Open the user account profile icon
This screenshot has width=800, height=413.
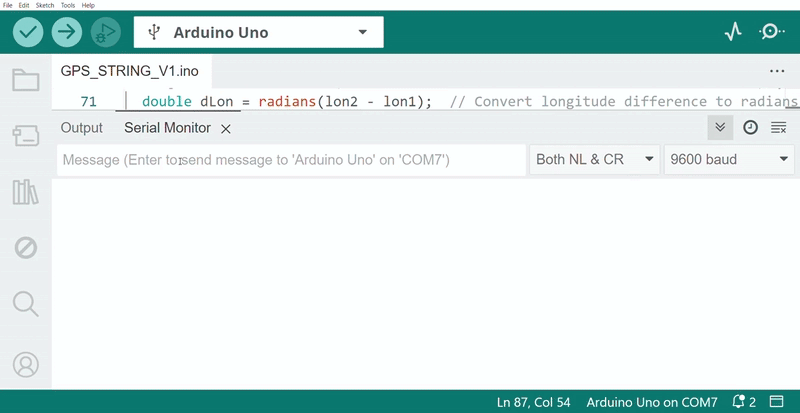tap(26, 365)
